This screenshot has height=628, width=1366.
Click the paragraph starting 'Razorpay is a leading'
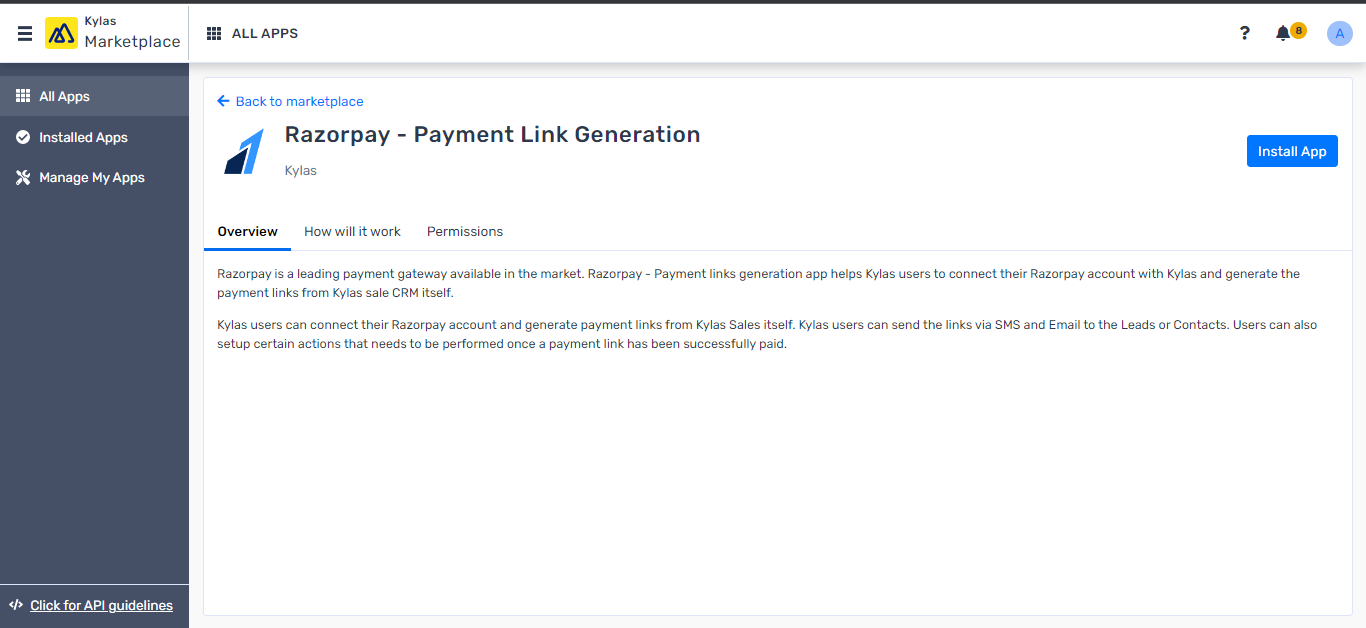point(759,283)
